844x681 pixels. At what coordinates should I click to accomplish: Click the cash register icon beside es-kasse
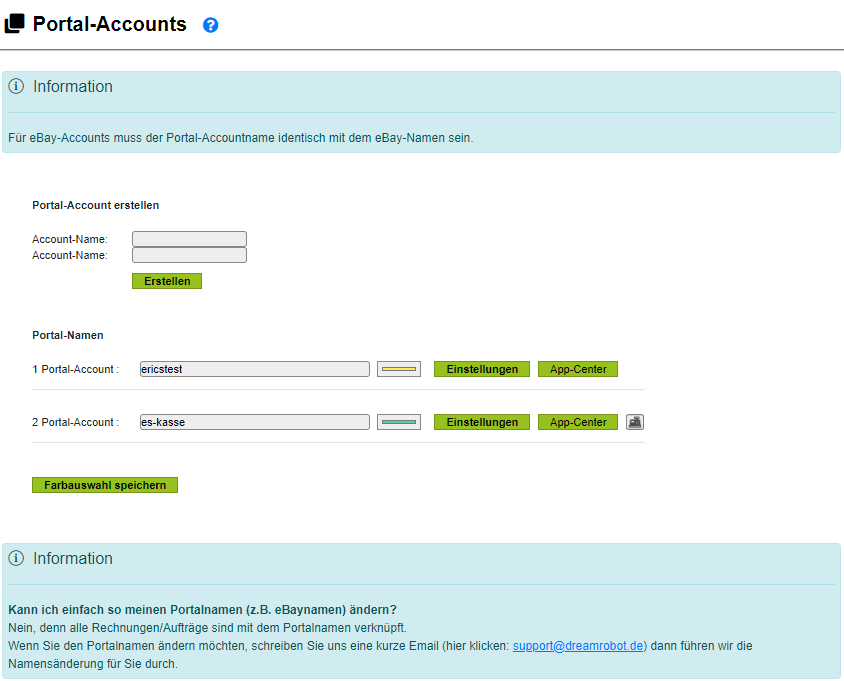(x=635, y=422)
